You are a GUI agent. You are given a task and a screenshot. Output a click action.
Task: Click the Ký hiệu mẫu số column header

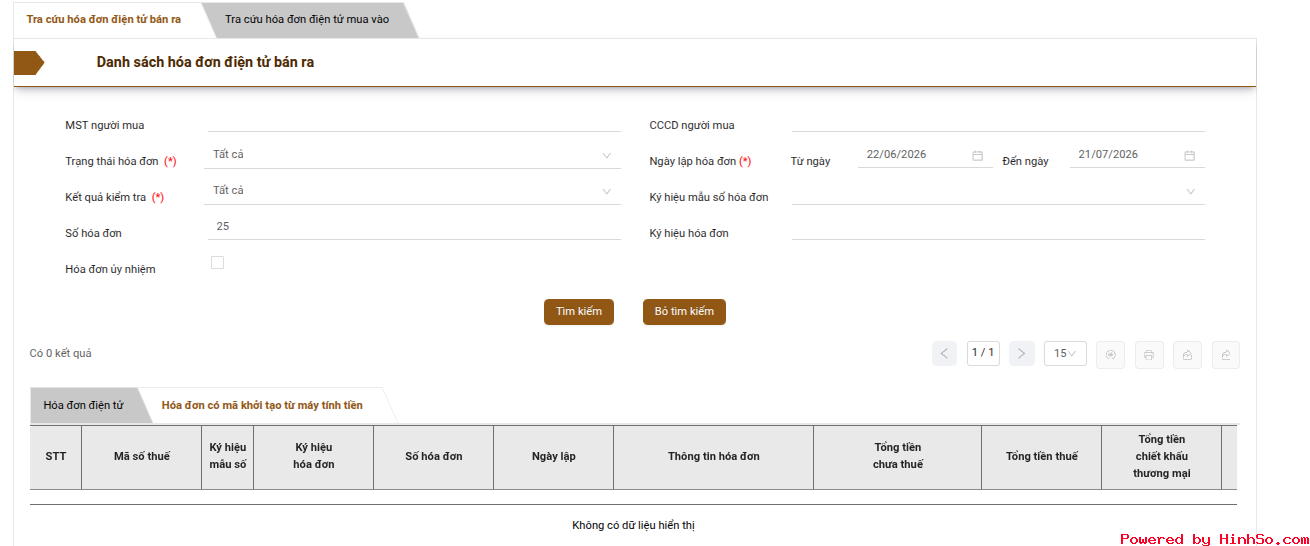pos(228,457)
